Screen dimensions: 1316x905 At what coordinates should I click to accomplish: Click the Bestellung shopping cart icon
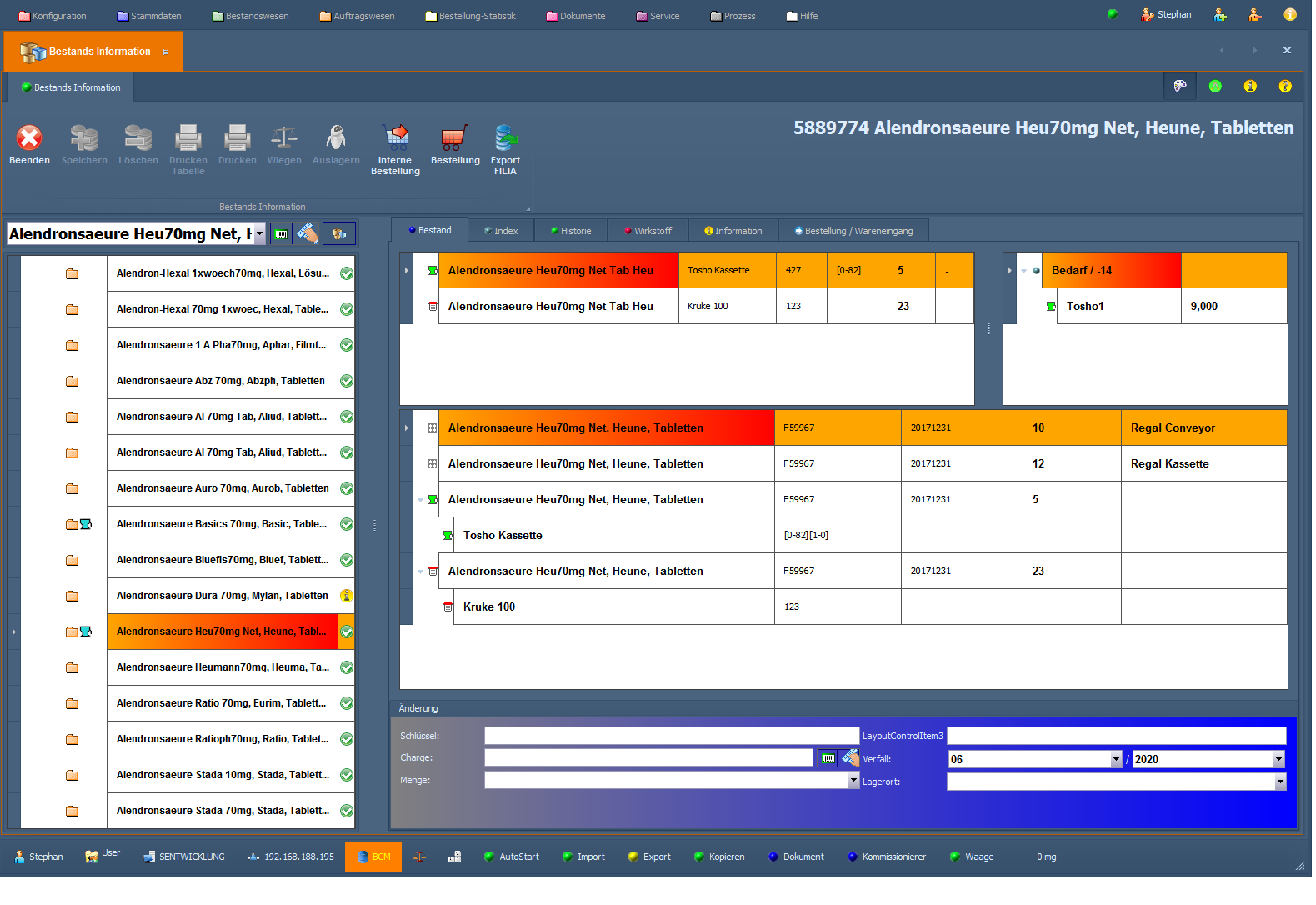pos(454,138)
